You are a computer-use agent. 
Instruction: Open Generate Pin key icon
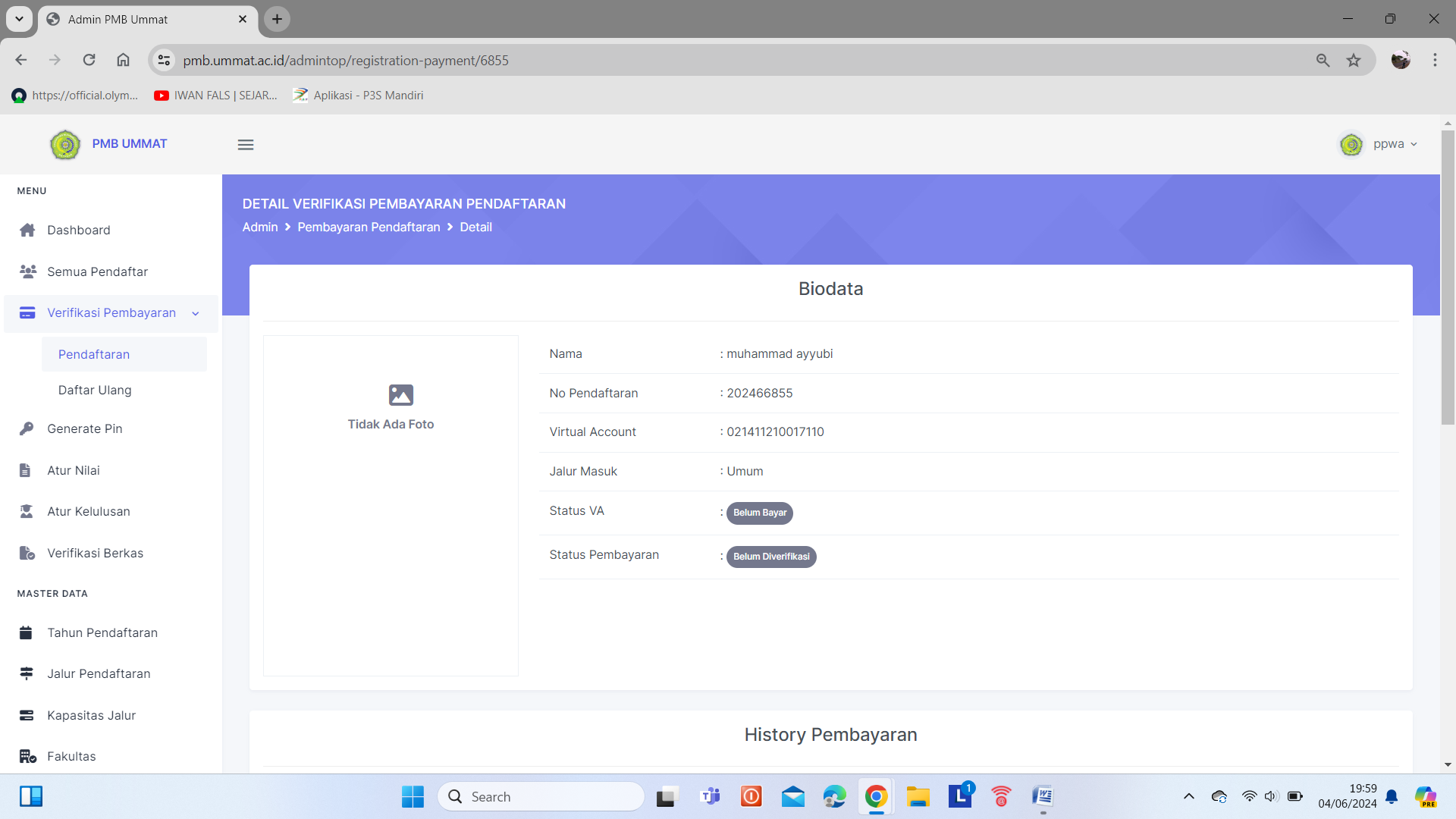coord(27,428)
